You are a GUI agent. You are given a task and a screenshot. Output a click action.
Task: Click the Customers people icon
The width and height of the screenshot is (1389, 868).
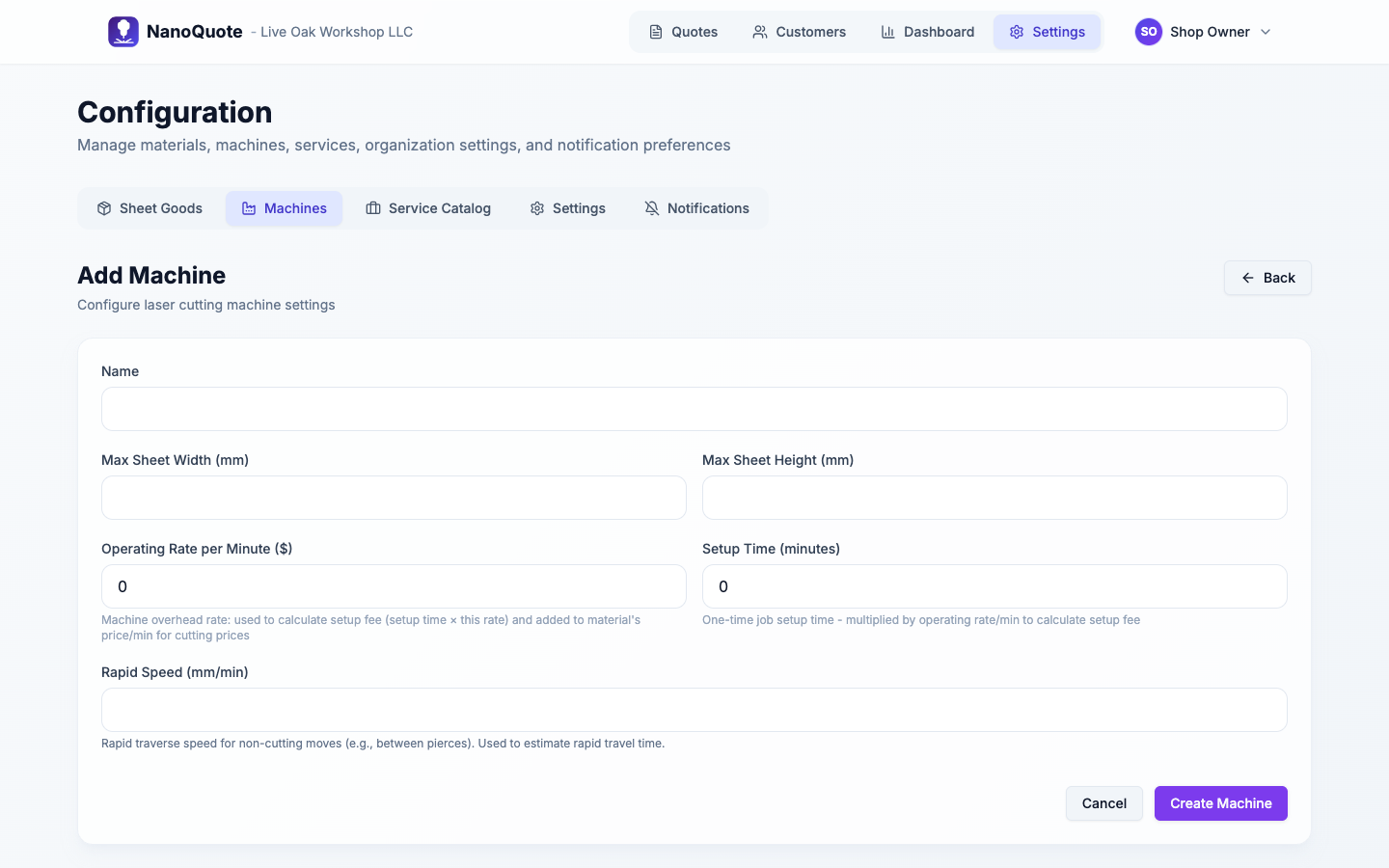pos(760,32)
